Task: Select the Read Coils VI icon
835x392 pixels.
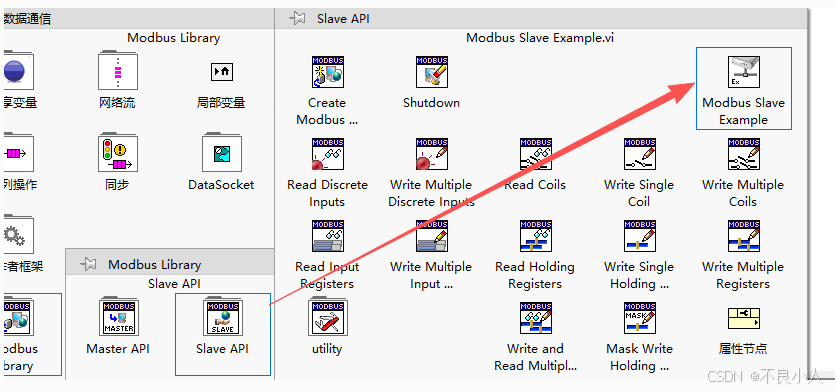Action: pos(535,154)
